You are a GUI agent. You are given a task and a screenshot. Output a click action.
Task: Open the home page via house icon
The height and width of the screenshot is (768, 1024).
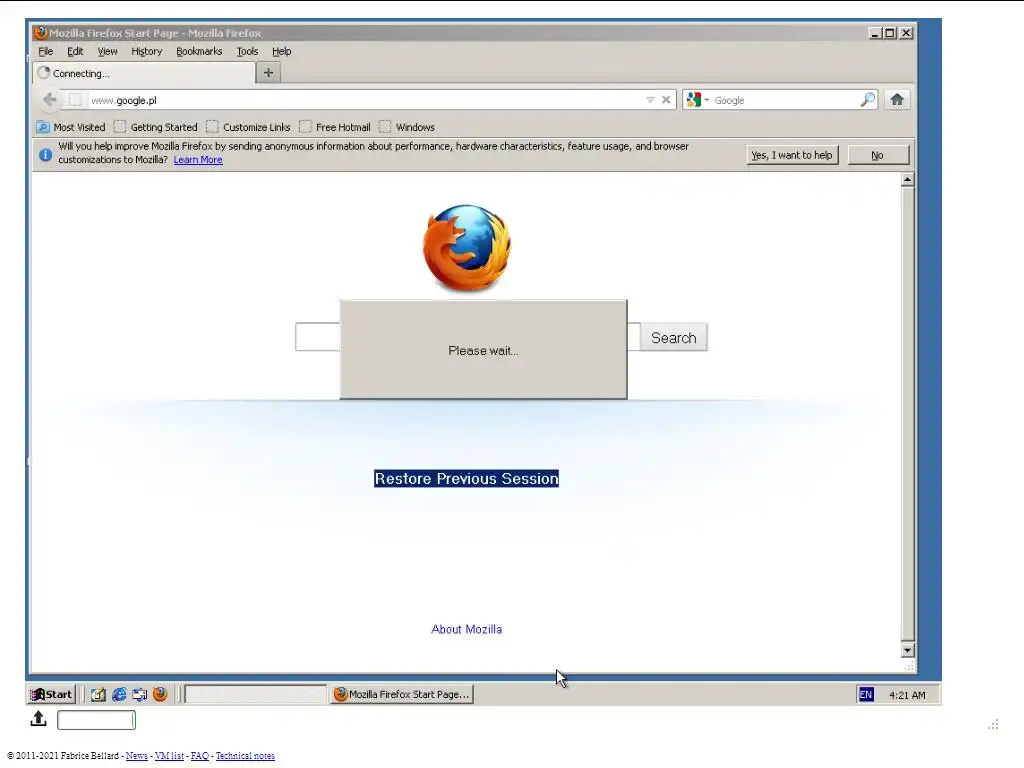pyautogui.click(x=897, y=99)
